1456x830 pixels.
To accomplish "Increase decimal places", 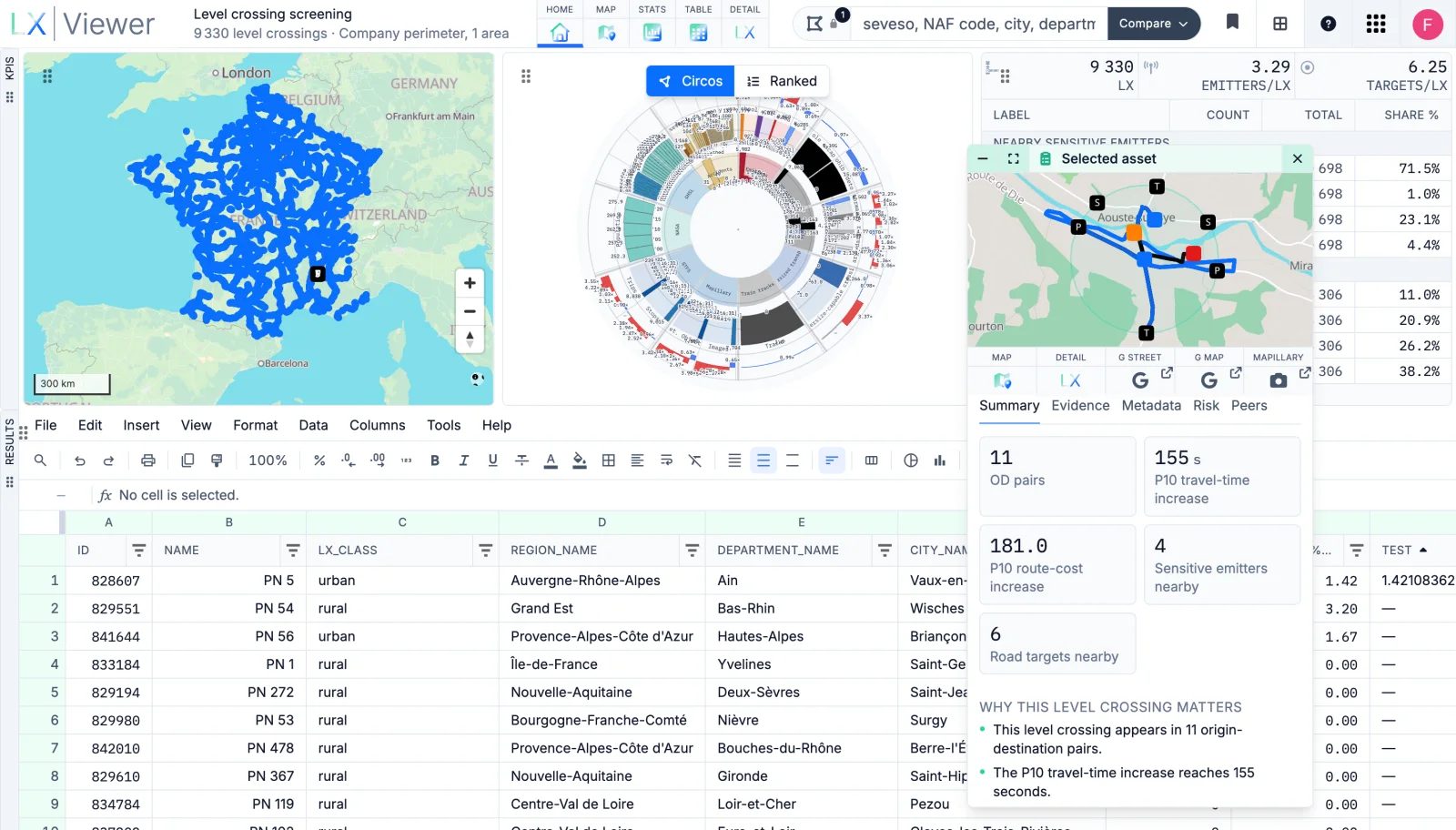I will pyautogui.click(x=378, y=461).
